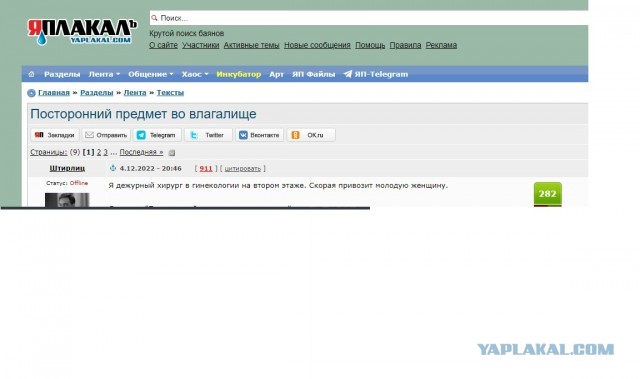Image resolution: width=640 pixels, height=379 pixels.
Task: Open the Разделы menu item
Action: tap(62, 74)
